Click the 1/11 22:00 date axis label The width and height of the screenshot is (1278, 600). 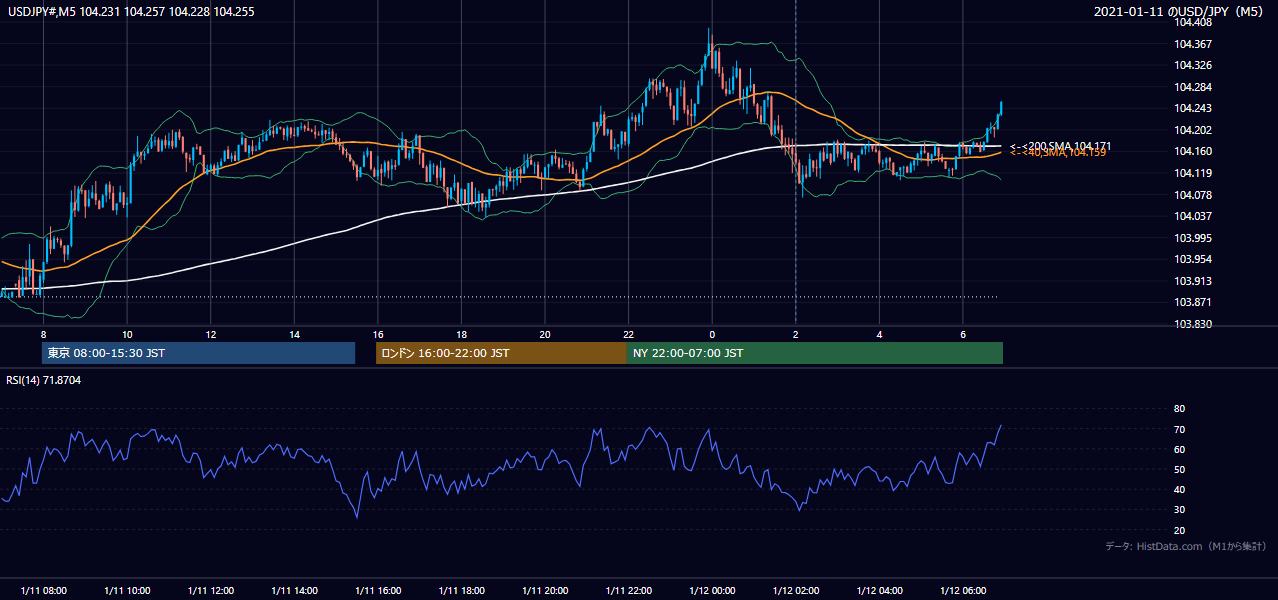click(628, 590)
